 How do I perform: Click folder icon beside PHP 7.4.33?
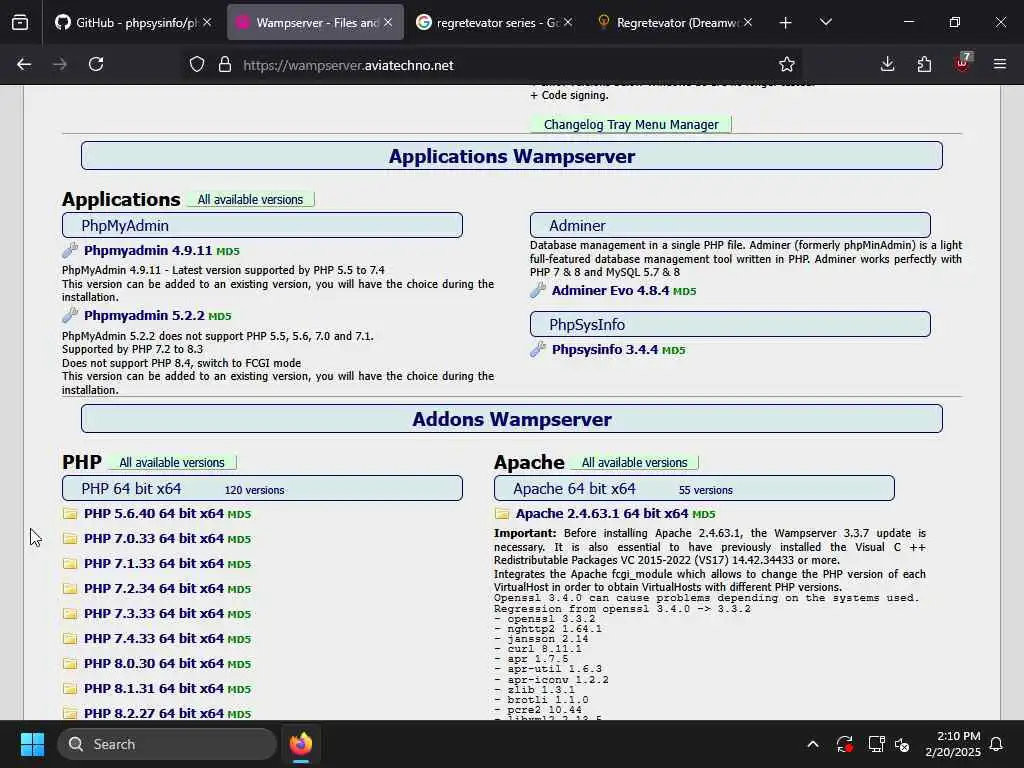(x=70, y=639)
